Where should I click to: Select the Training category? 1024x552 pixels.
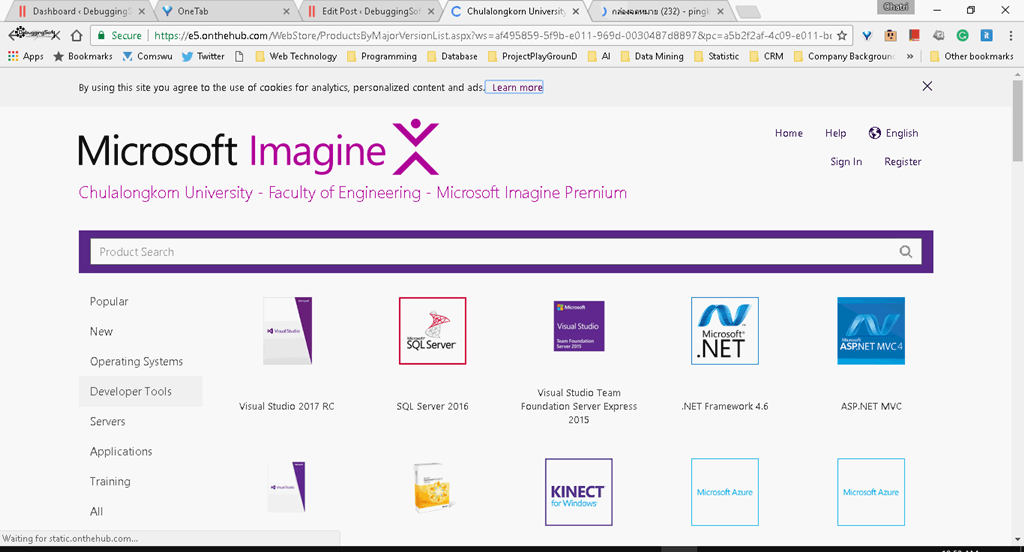point(110,481)
